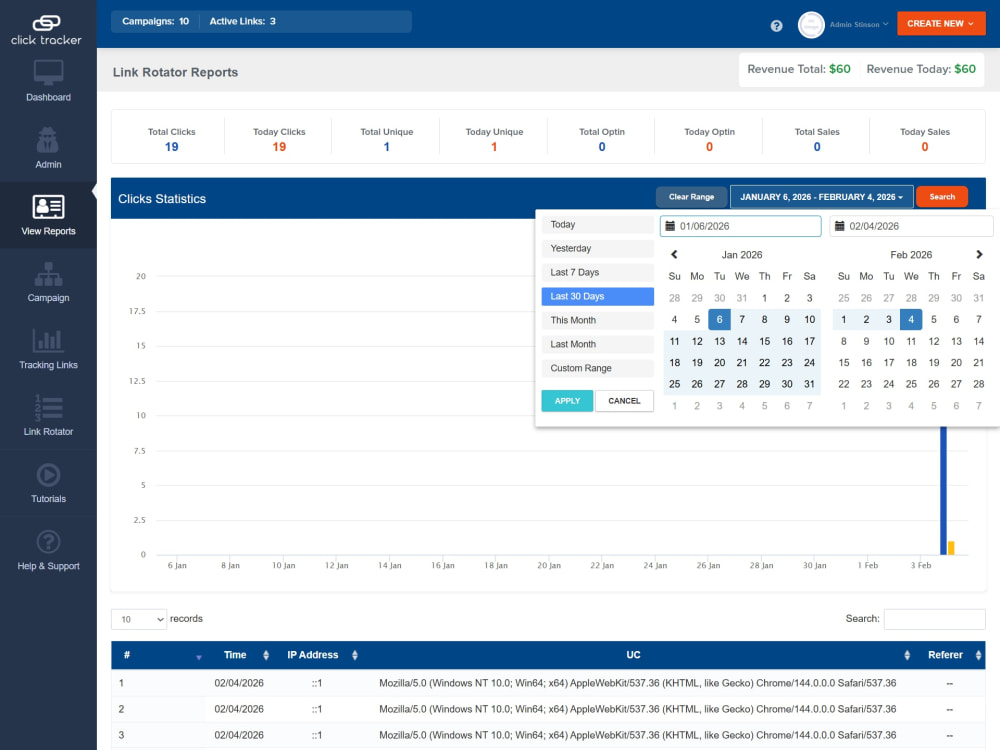Open the Dashboard monitor icon
This screenshot has height=750, width=1000.
tap(48, 73)
